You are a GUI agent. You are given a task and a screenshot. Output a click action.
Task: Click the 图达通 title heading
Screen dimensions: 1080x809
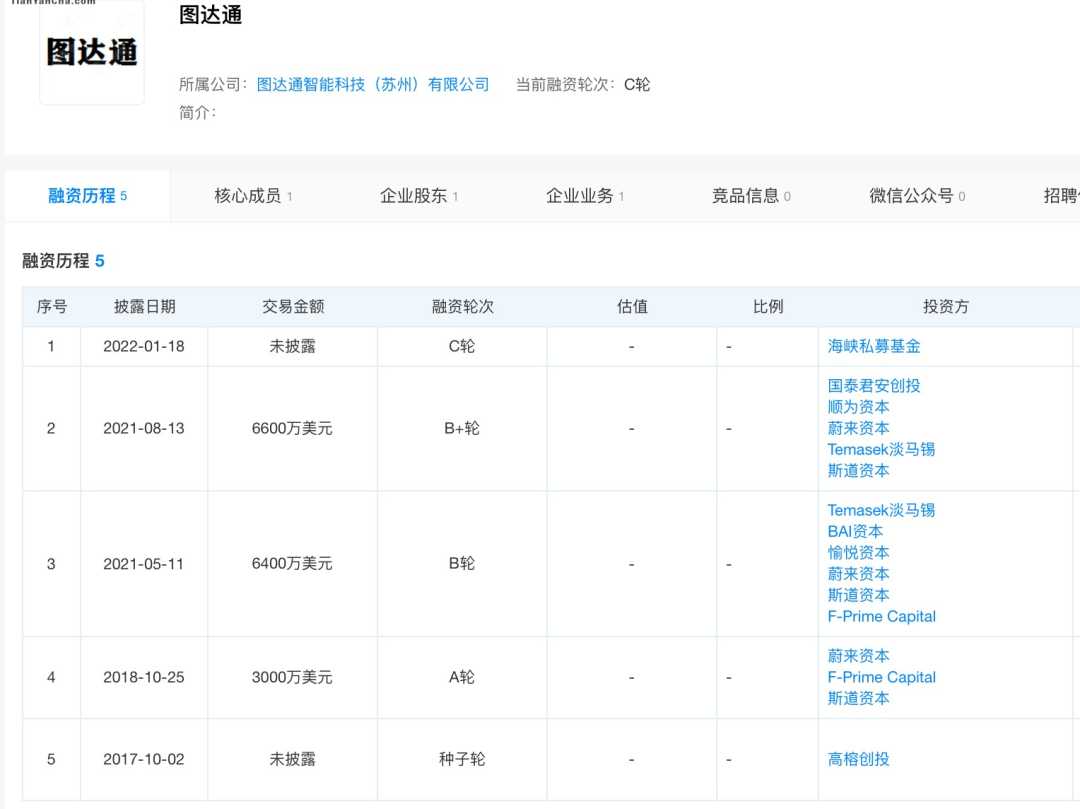pyautogui.click(x=210, y=14)
